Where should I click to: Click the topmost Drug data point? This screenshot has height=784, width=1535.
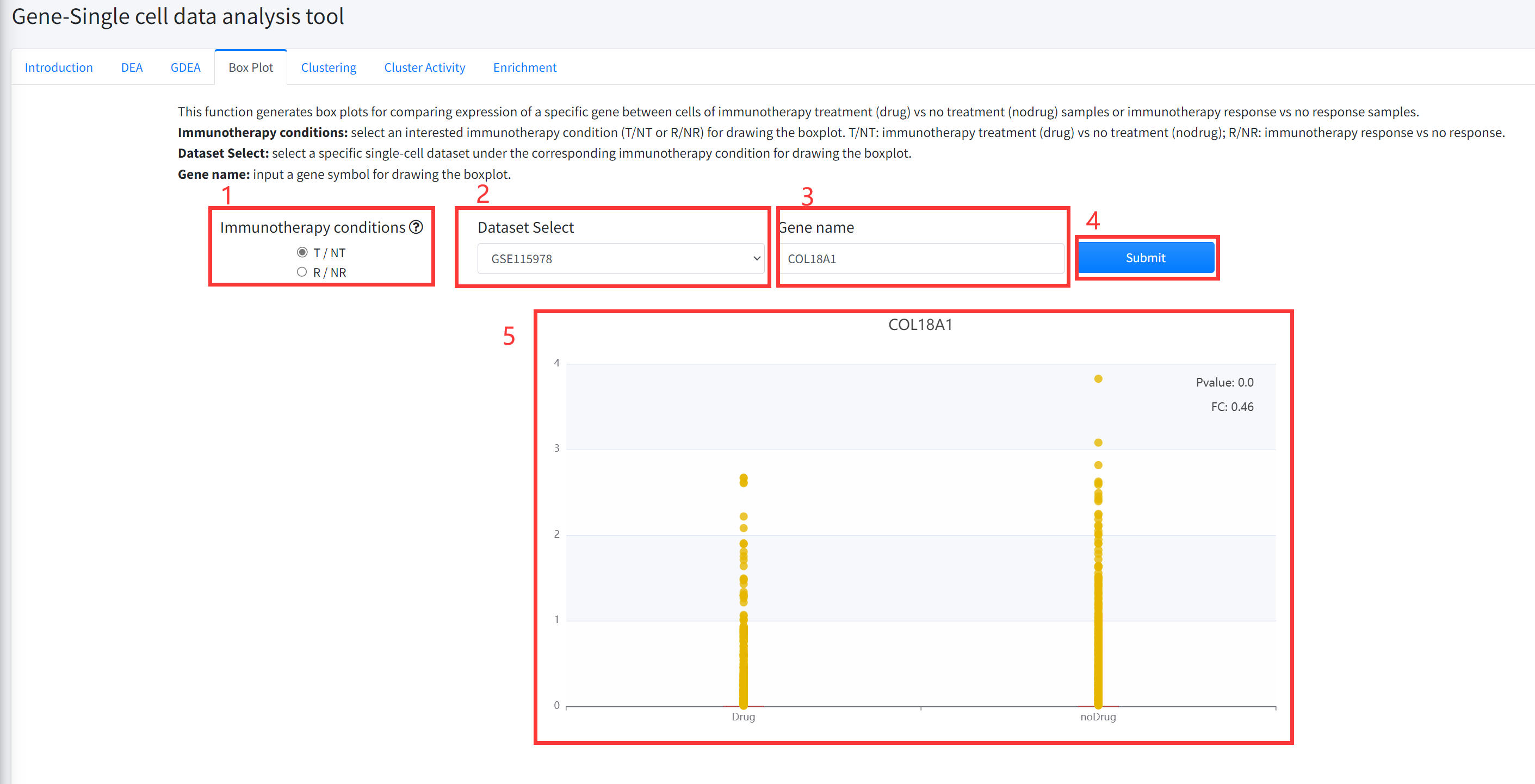[744, 478]
